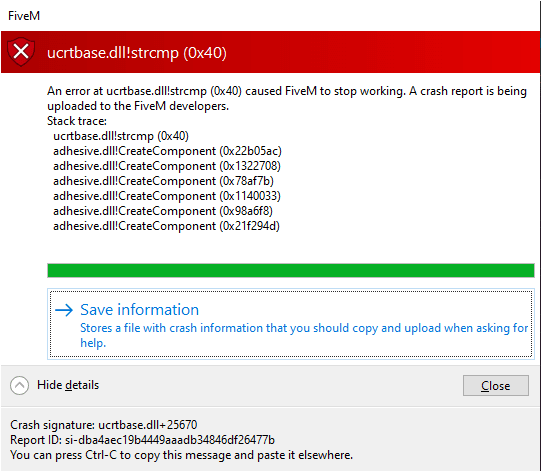Click the ucrtbase.dll!strcmp (0x40) stack trace entry
Image resolution: width=541 pixels, height=471 pixels.
(x=121, y=136)
